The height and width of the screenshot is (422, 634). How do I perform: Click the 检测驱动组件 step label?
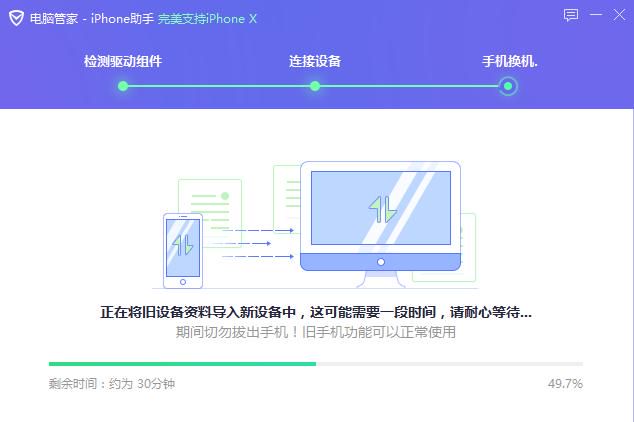coord(123,61)
